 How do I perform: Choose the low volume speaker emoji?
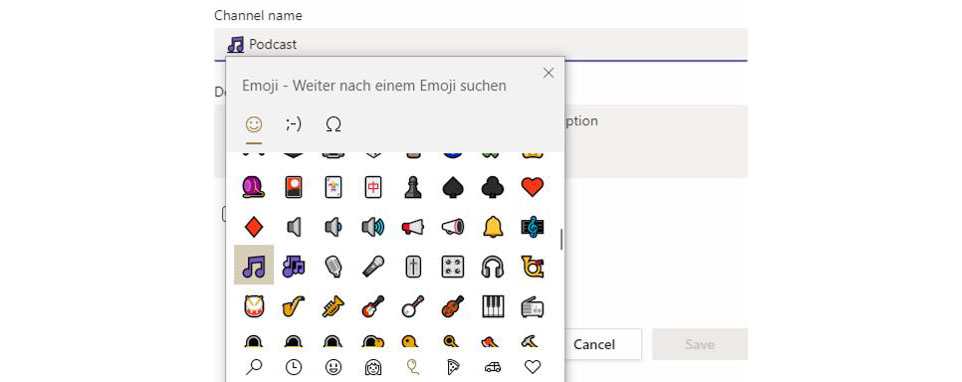coord(333,227)
